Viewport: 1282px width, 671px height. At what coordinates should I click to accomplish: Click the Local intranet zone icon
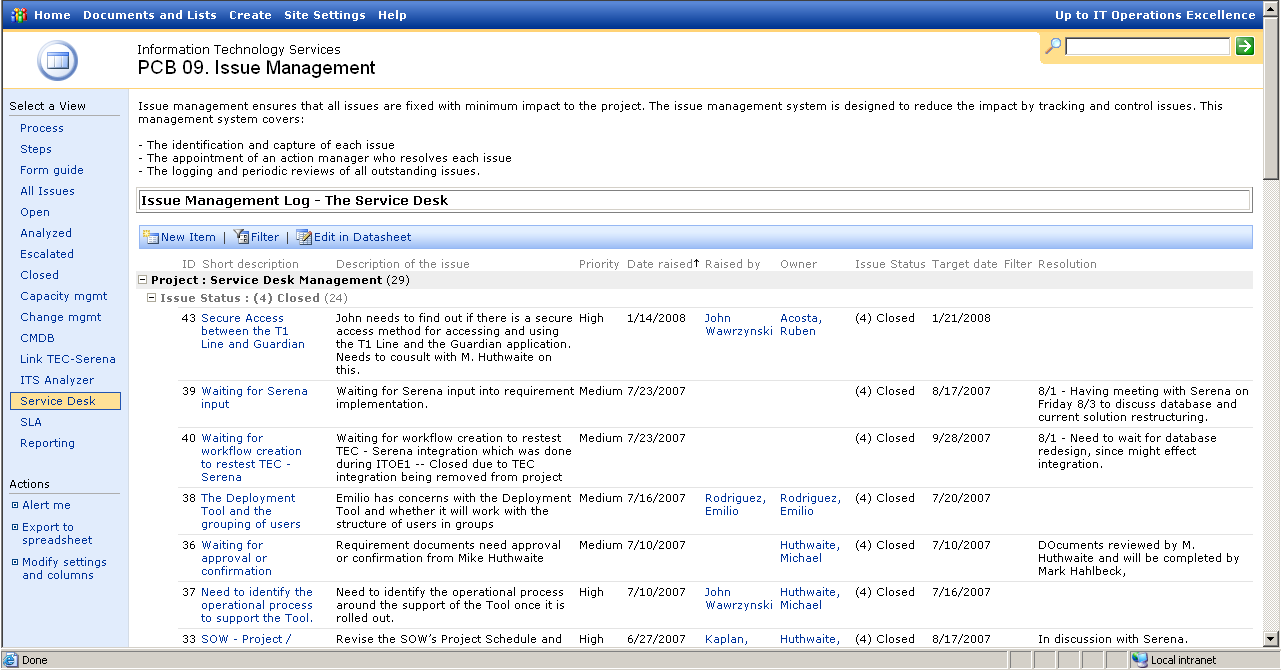coord(1139,660)
